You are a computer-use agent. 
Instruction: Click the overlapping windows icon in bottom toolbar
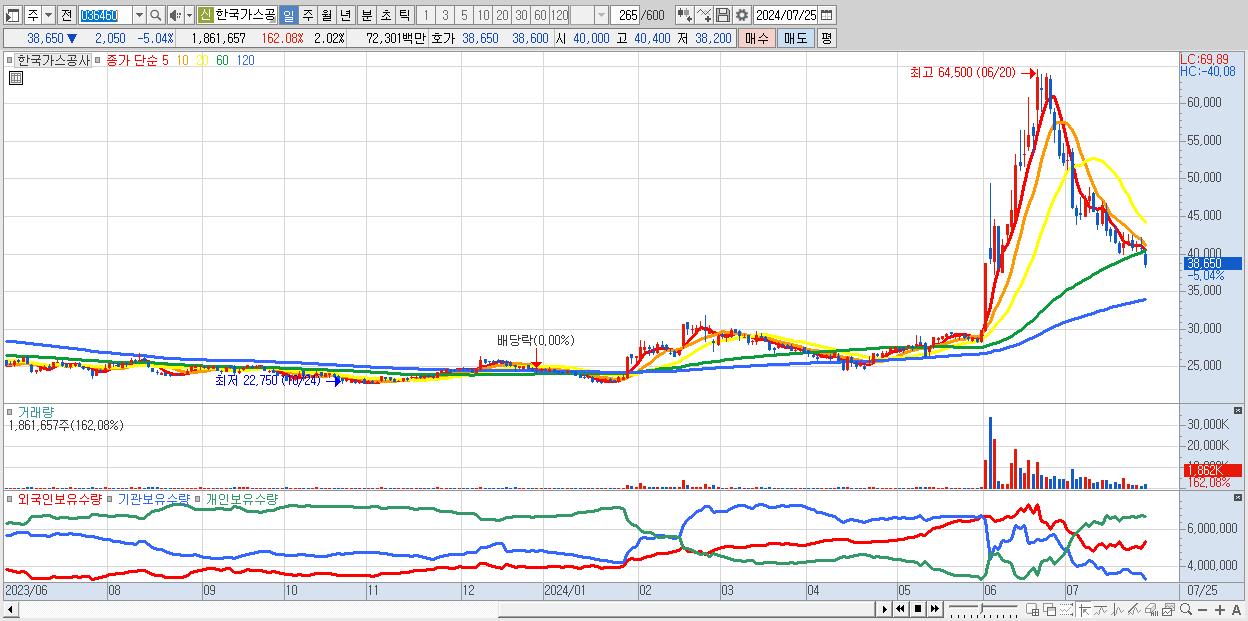(x=1050, y=610)
